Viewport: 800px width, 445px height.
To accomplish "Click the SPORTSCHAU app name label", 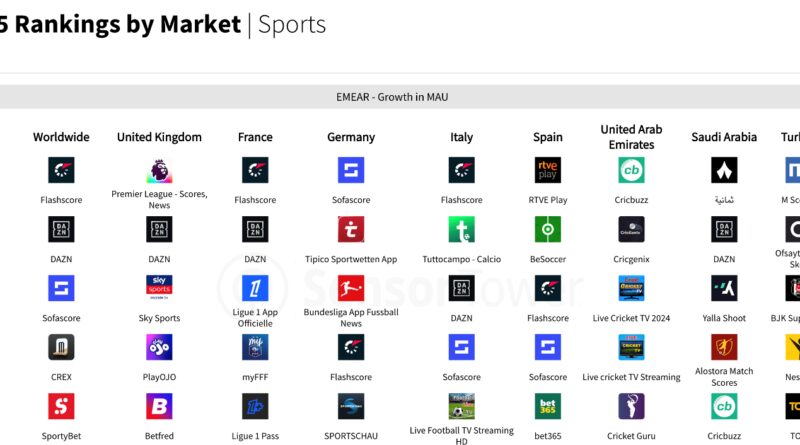I will pos(351,436).
